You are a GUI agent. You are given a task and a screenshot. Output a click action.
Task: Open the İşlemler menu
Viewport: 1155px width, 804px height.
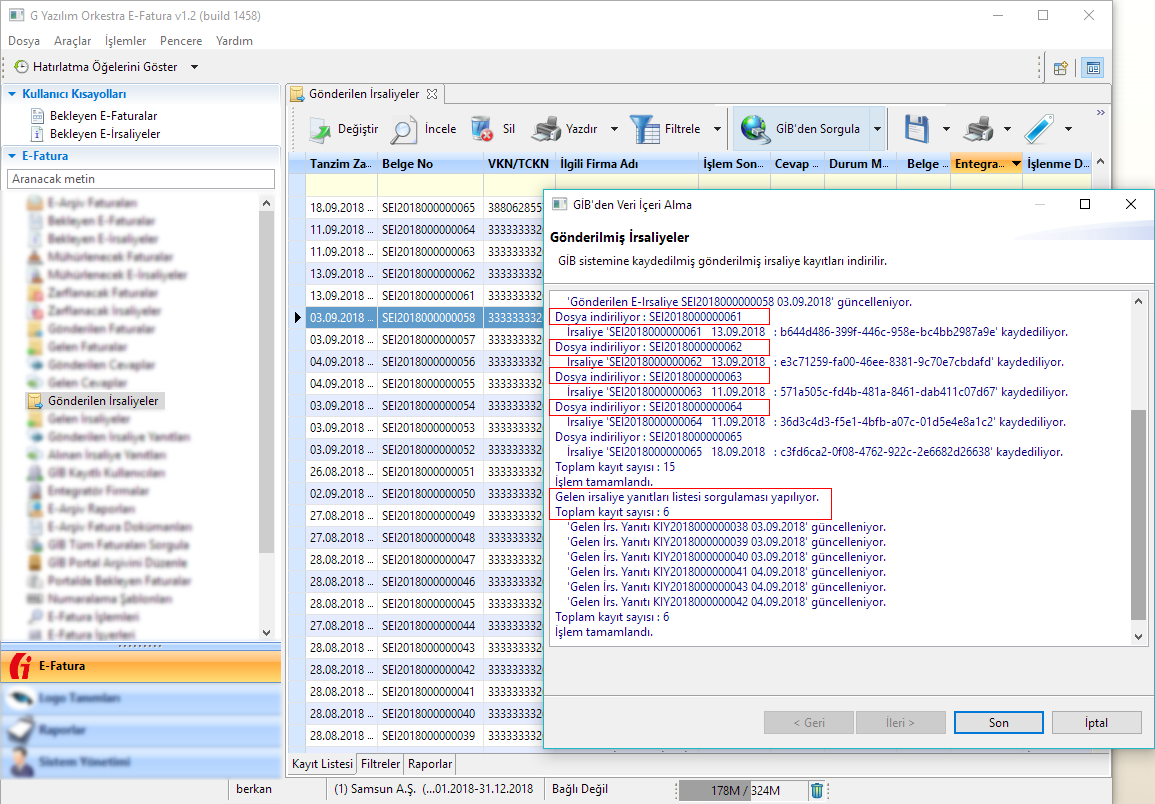pyautogui.click(x=125, y=41)
